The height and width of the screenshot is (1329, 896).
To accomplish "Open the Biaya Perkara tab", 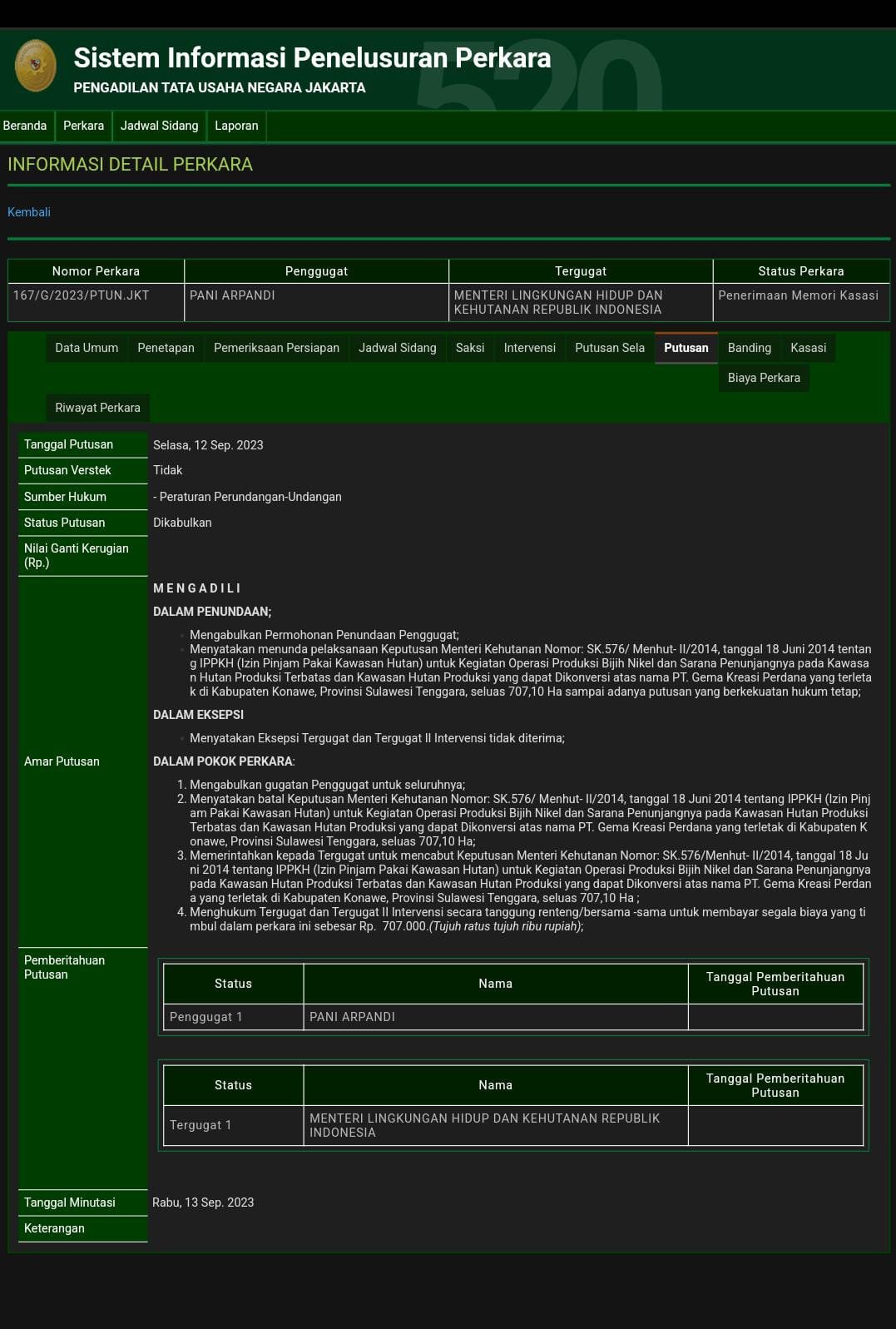I will tap(764, 378).
